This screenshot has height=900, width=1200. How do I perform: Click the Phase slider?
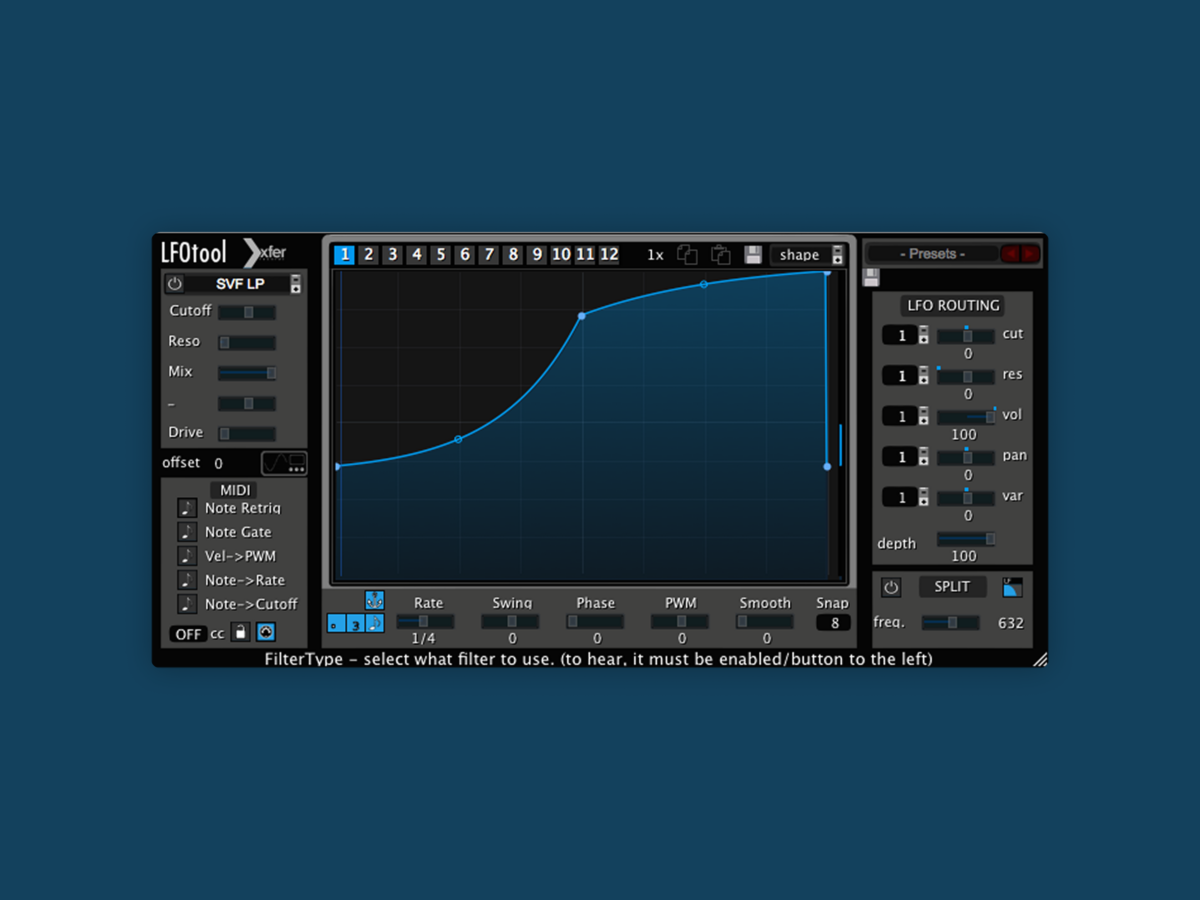coord(595,621)
